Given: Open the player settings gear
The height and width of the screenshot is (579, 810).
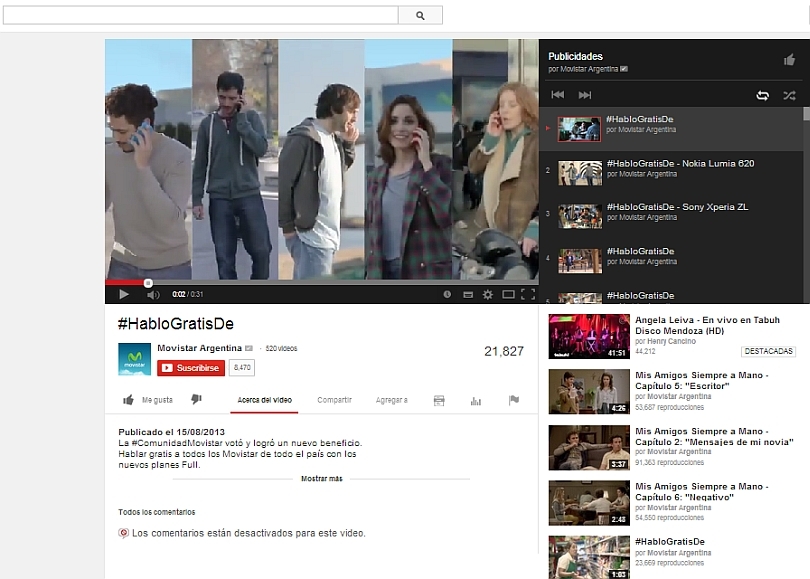Looking at the screenshot, I should pyautogui.click(x=488, y=294).
